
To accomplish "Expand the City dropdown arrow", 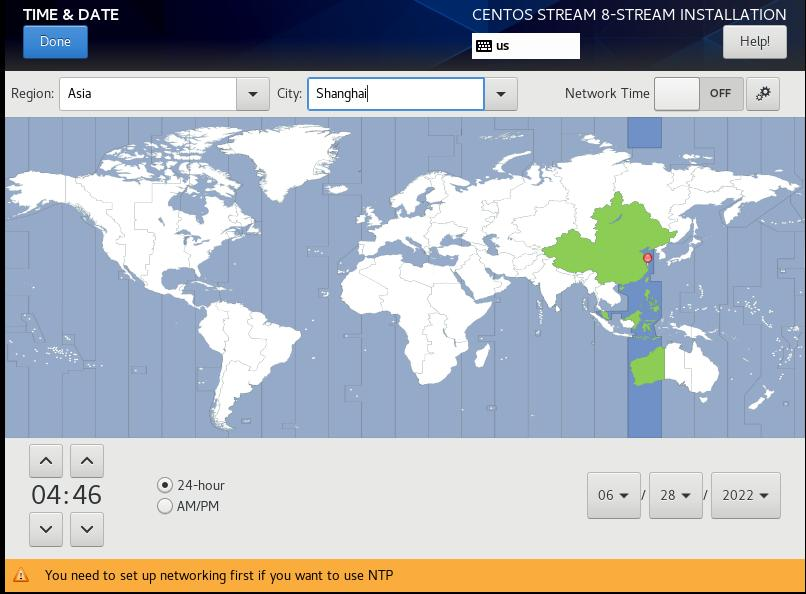I will click(501, 94).
